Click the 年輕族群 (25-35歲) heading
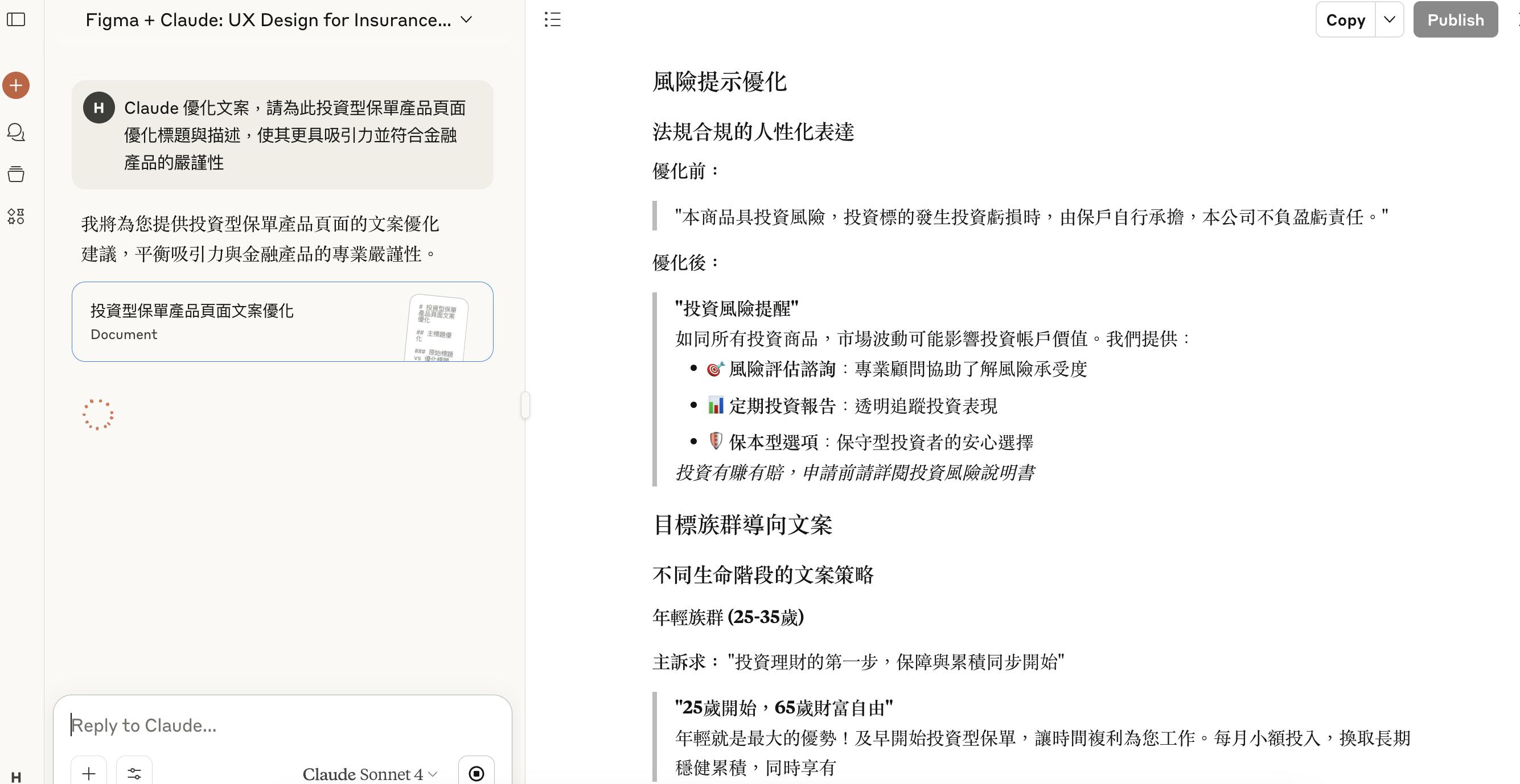The height and width of the screenshot is (784, 1520). (x=728, y=617)
